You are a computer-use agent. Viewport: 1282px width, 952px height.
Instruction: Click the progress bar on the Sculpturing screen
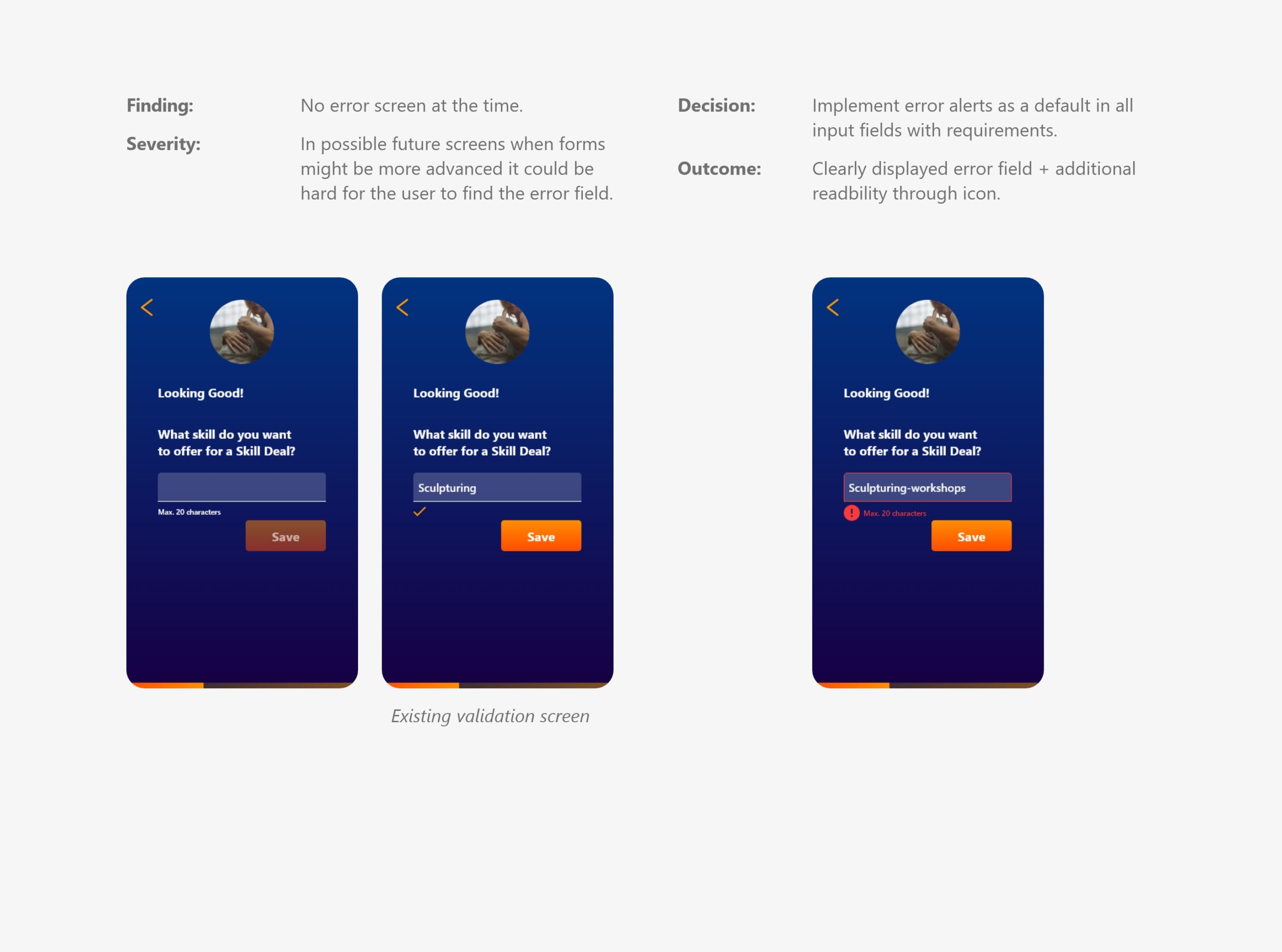coord(497,685)
